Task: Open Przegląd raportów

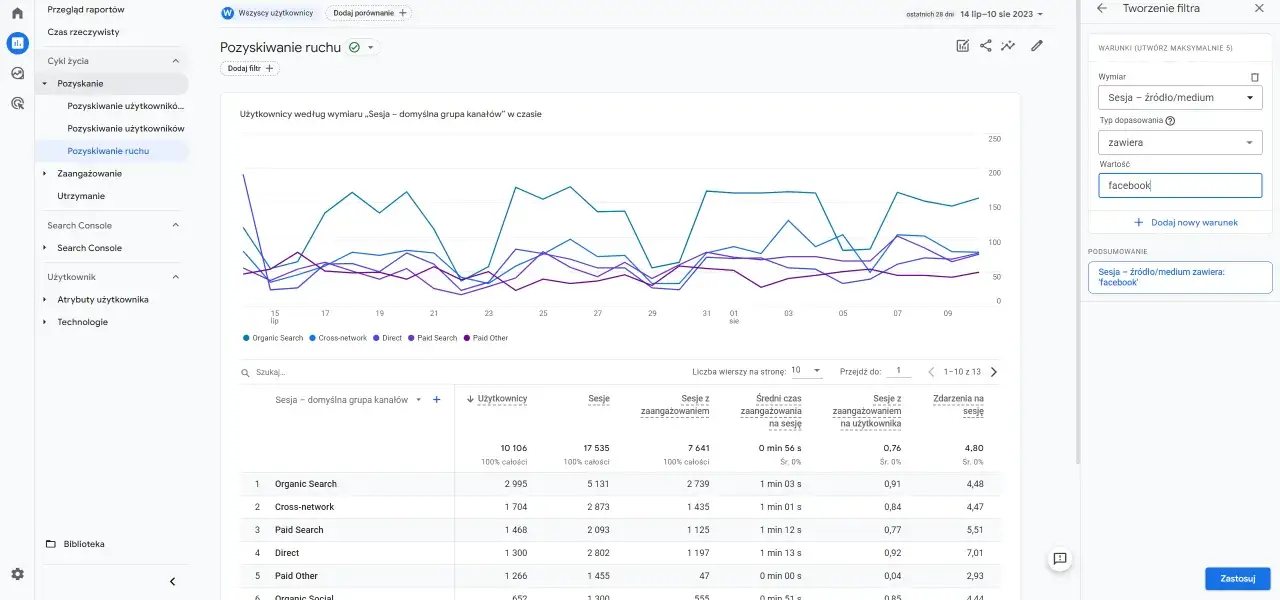Action: coord(86,9)
